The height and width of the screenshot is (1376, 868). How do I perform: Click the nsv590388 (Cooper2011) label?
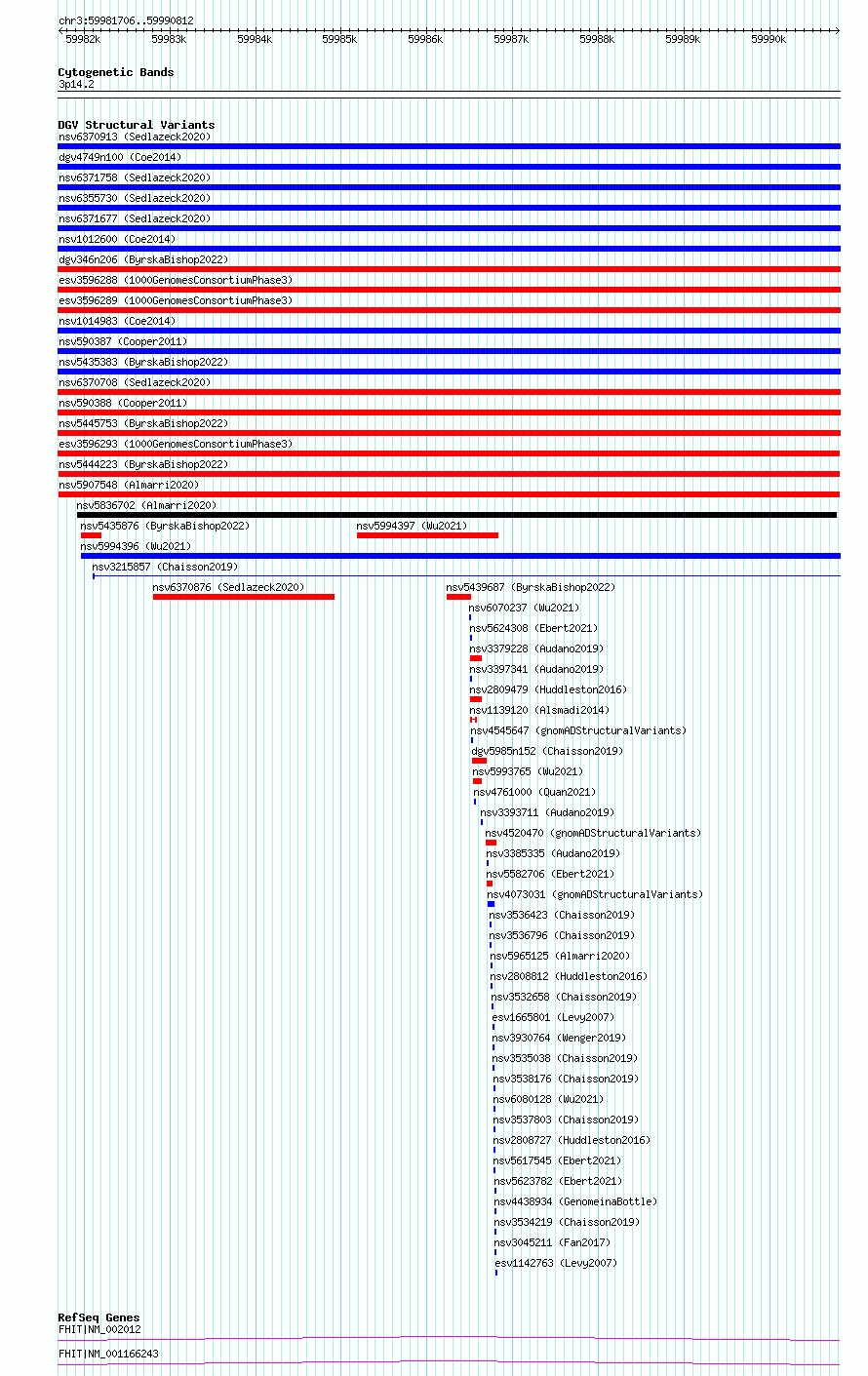pyautogui.click(x=123, y=403)
